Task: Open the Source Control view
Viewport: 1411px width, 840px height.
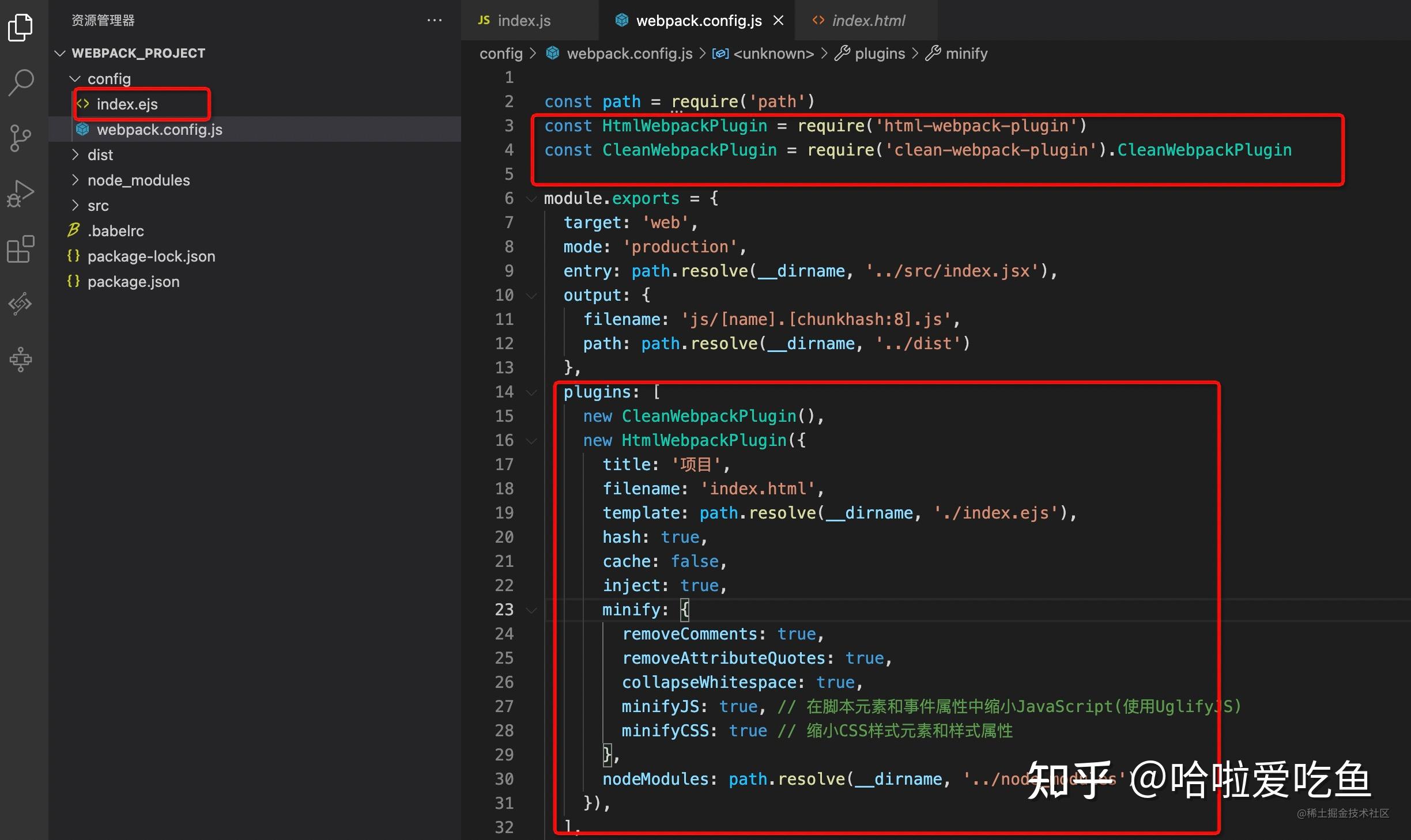Action: tap(20, 137)
